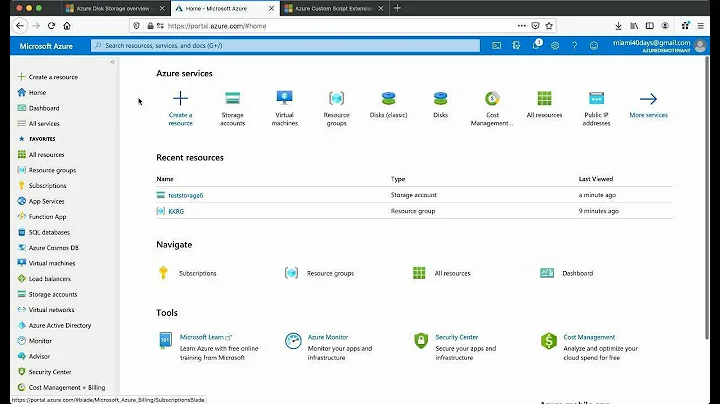Click the Microsoft Learn icon in Tools
Screen dimensions: 720x404
[165, 341]
